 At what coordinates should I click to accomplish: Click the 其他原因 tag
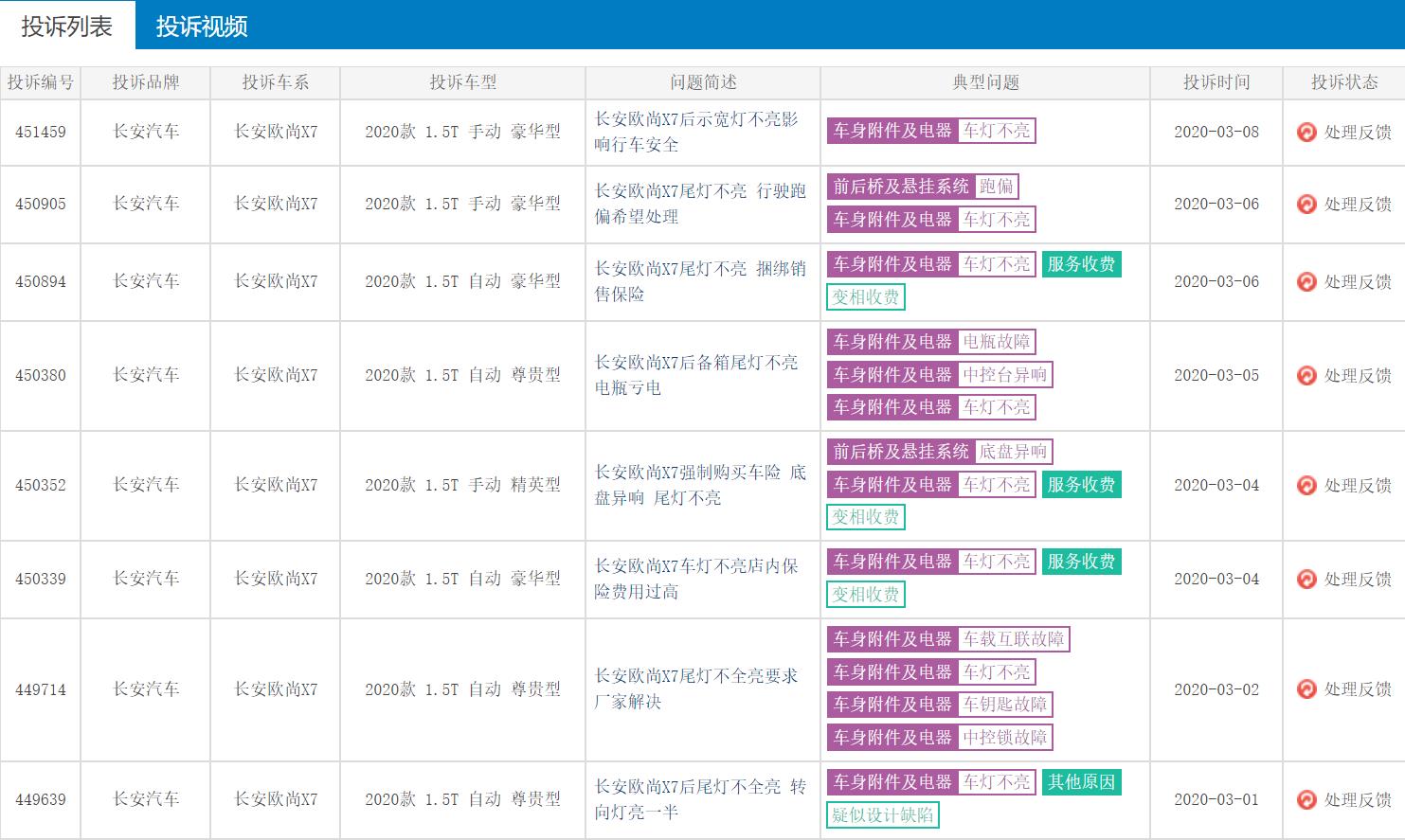(x=1081, y=782)
